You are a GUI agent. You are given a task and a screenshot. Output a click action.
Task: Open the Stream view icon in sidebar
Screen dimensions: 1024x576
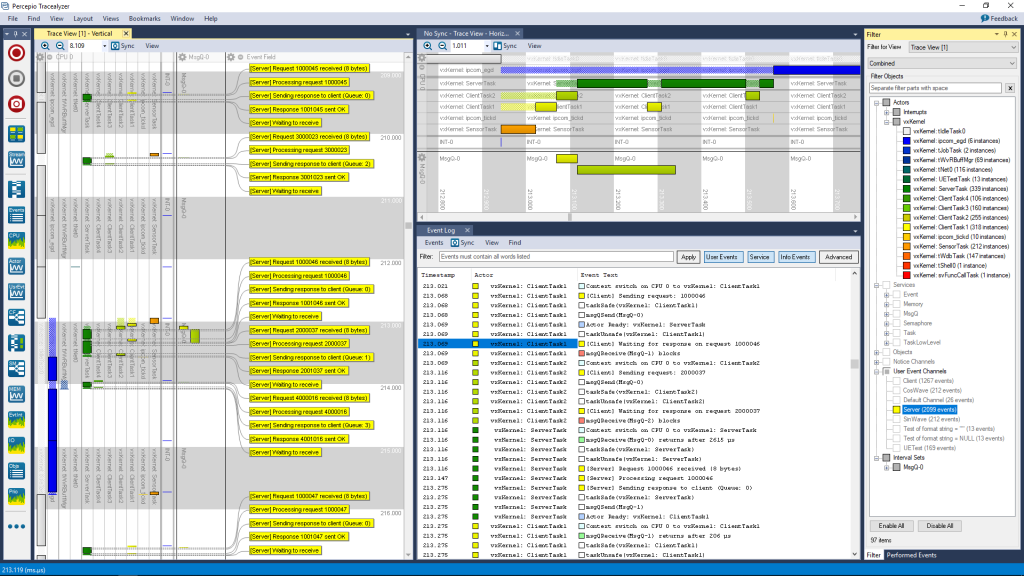(16, 159)
